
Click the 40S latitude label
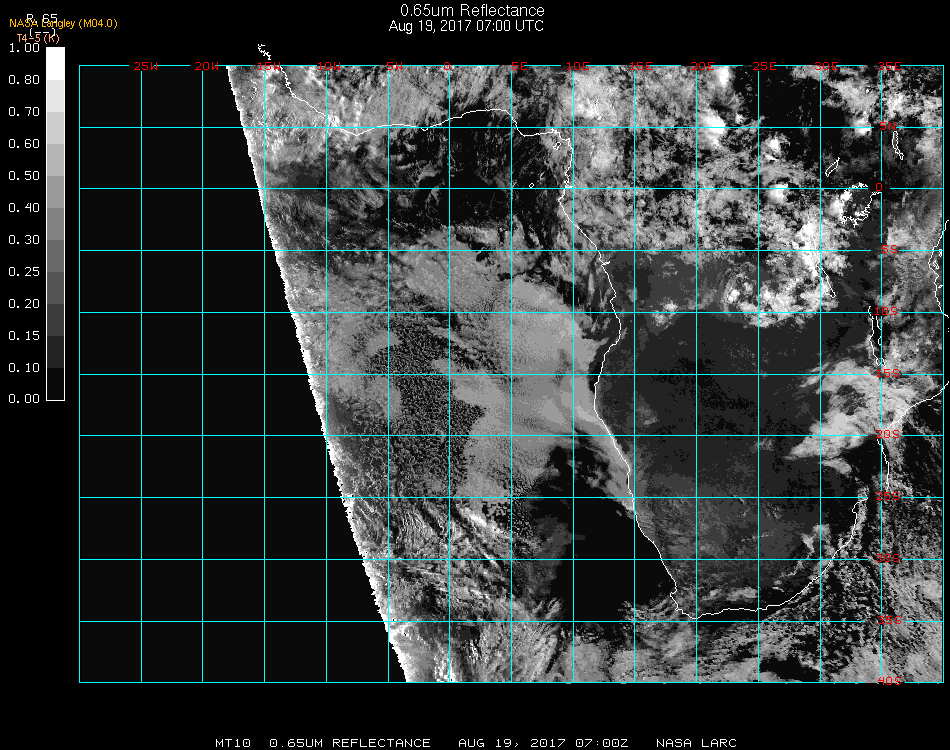click(889, 681)
